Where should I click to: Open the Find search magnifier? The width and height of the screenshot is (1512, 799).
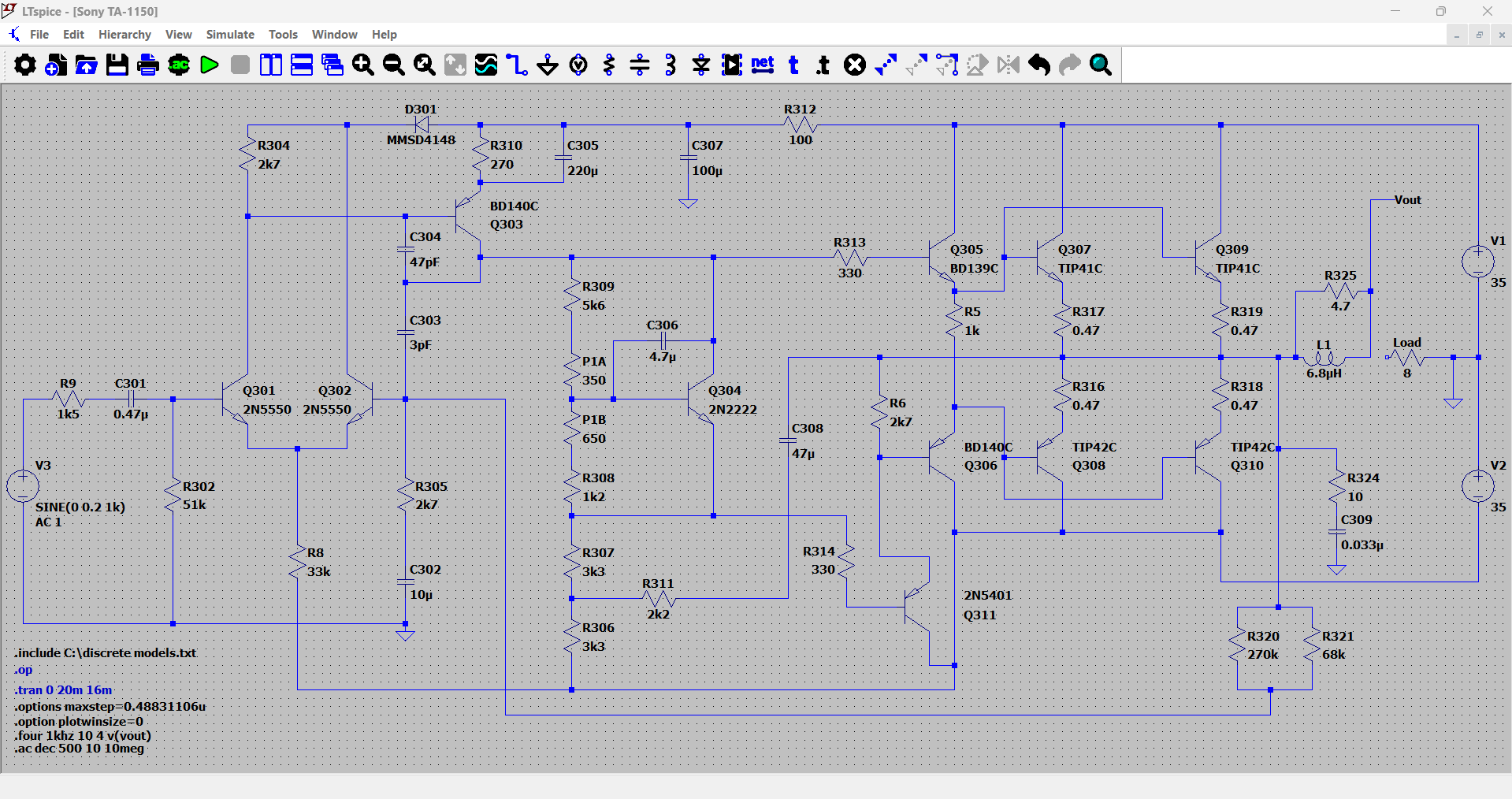pos(1101,65)
